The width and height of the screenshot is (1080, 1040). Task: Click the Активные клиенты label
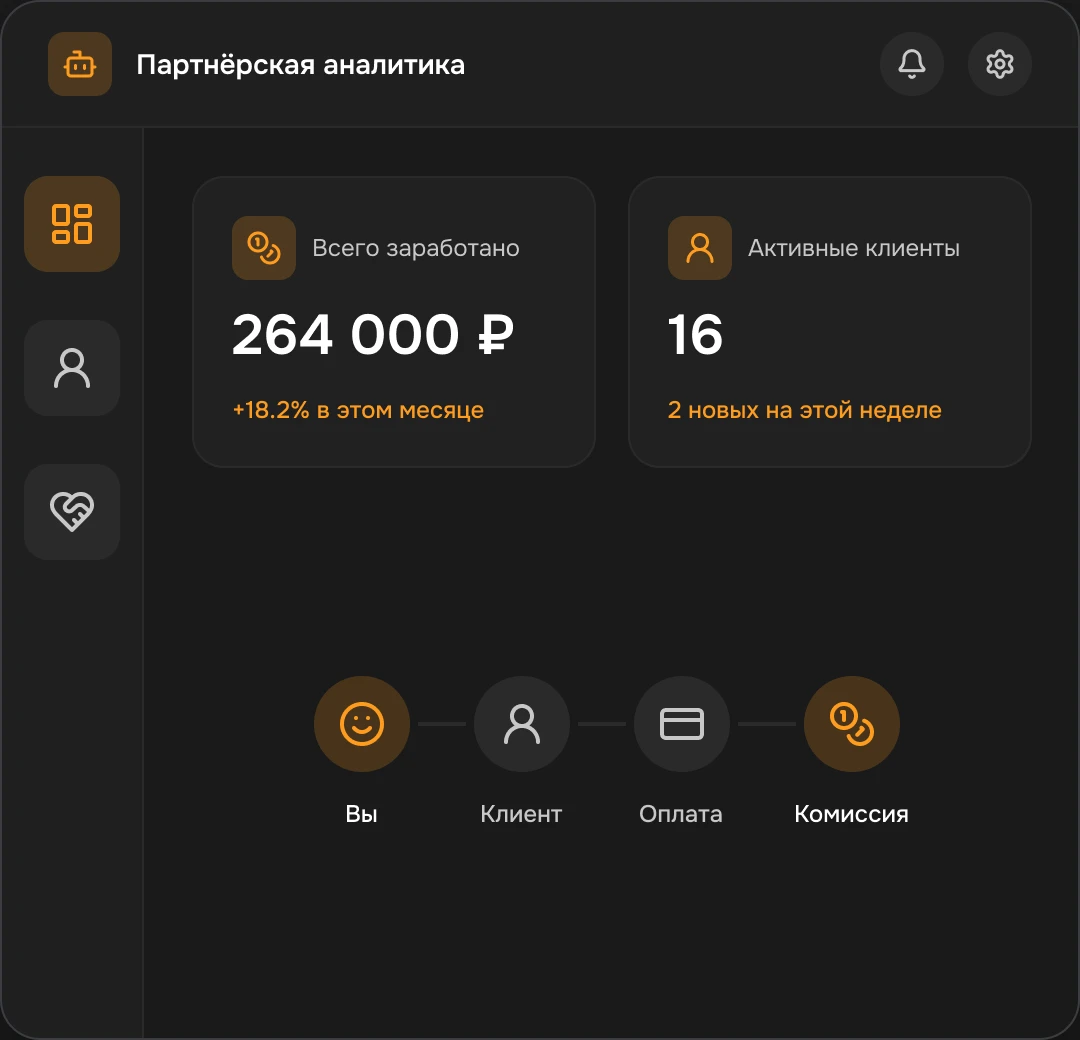click(854, 248)
